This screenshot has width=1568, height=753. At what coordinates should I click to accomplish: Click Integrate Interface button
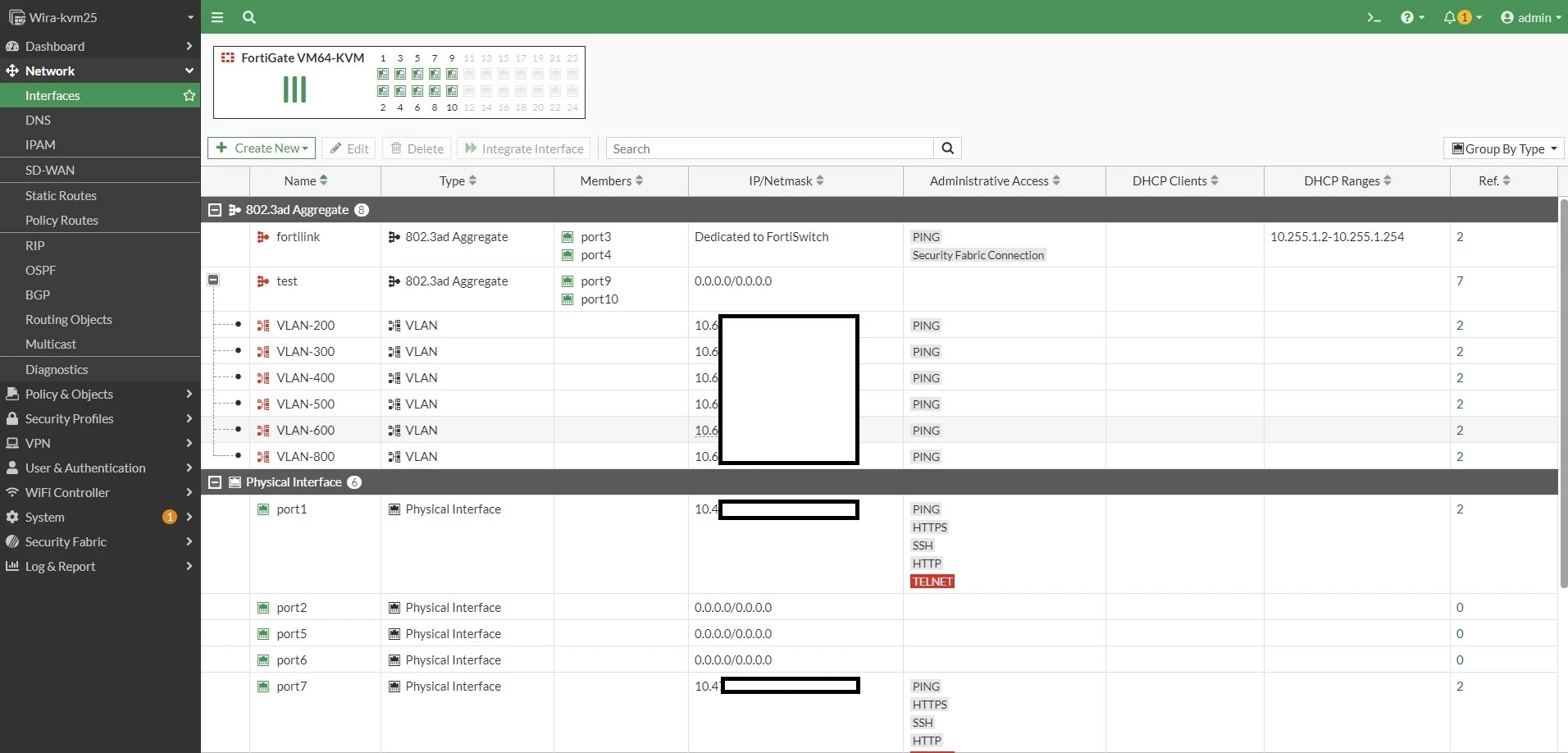click(525, 148)
